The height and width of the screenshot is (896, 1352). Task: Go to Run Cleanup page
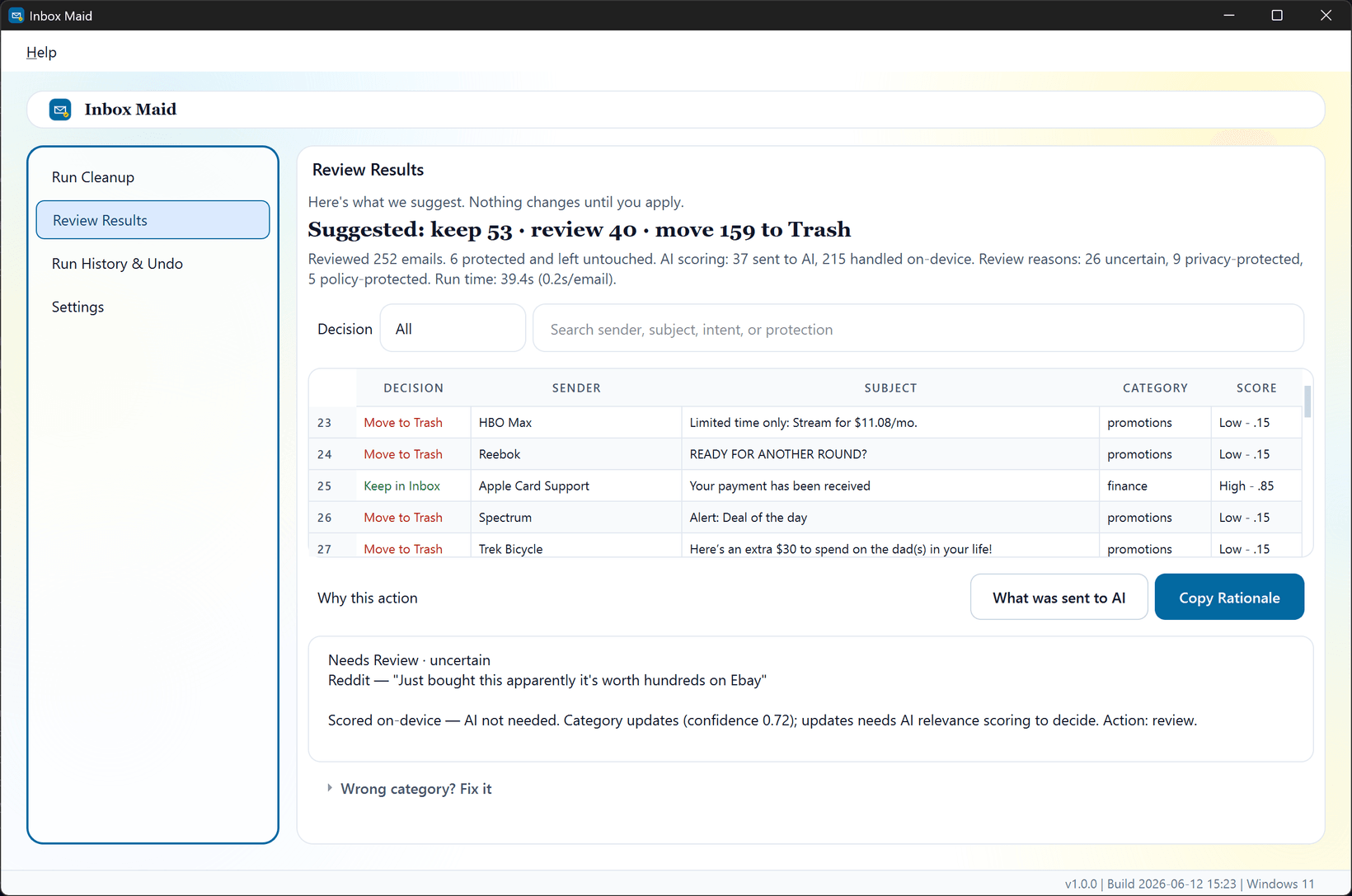pos(153,177)
